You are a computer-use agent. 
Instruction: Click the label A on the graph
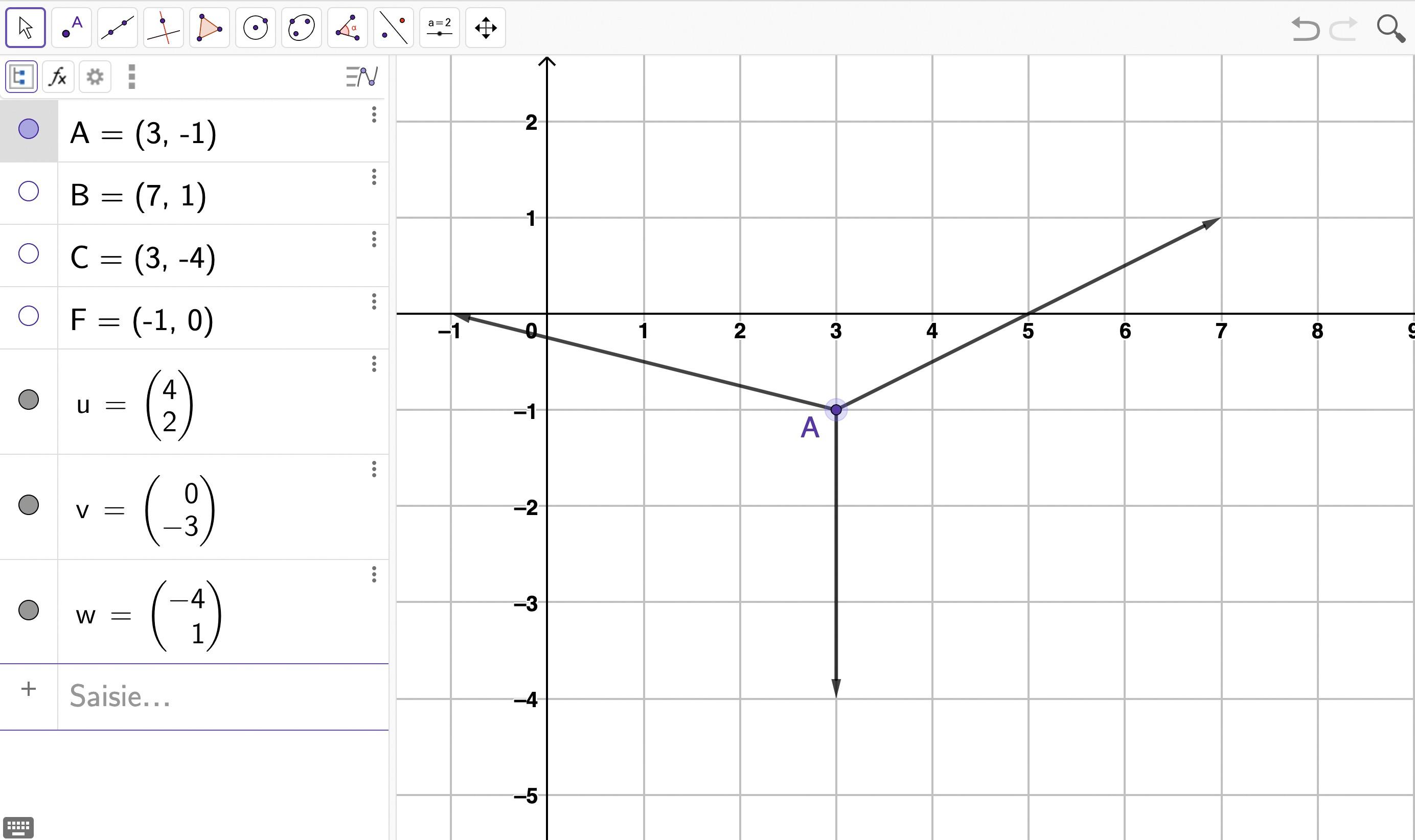(x=810, y=428)
